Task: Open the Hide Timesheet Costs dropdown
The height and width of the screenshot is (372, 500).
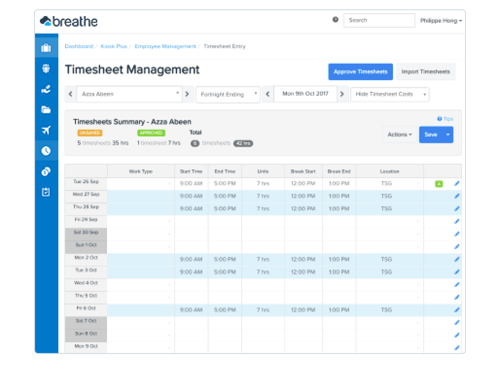Action: click(x=390, y=95)
